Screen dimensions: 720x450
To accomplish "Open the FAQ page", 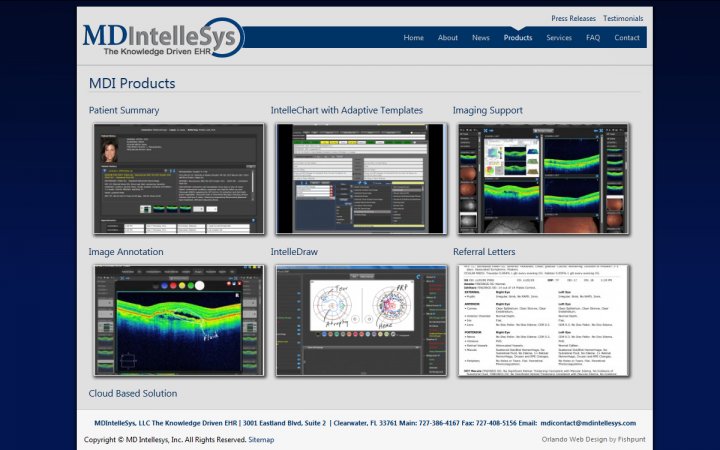I will [593, 38].
